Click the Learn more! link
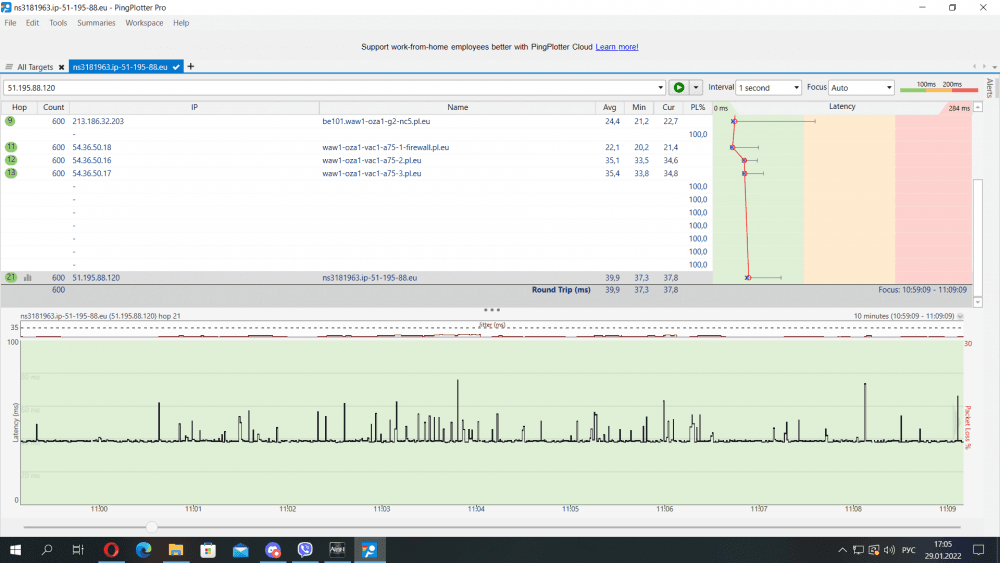This screenshot has width=1000, height=563. pos(617,46)
